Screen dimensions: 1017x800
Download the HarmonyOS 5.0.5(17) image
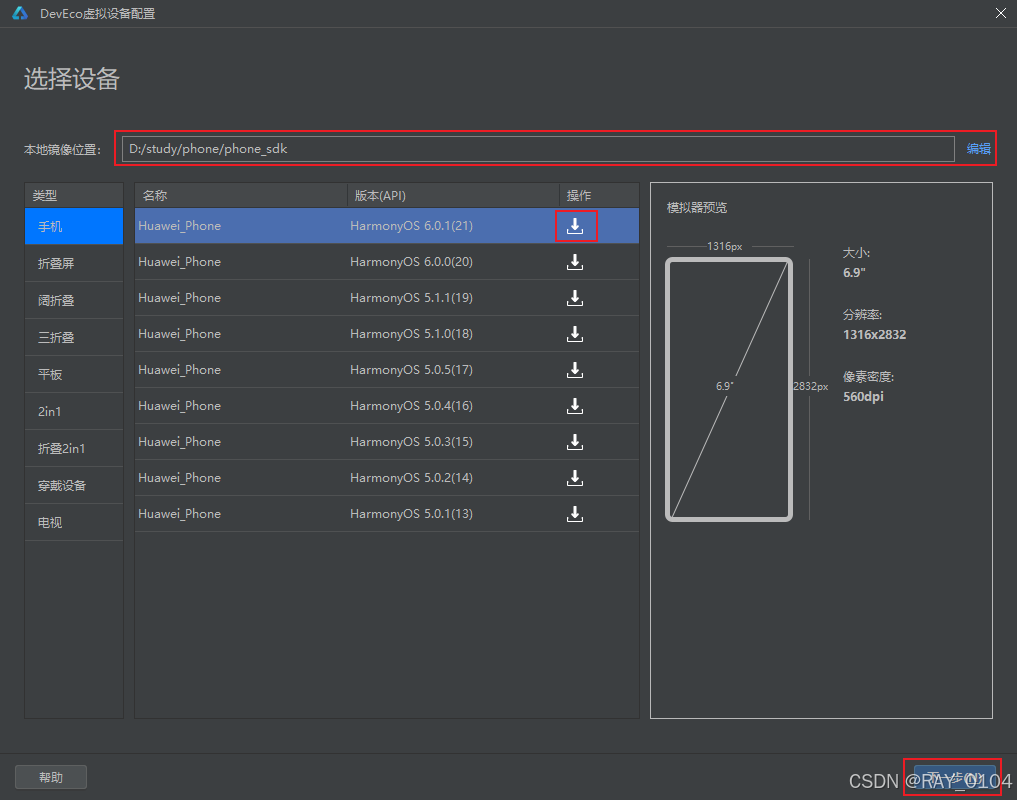pos(575,370)
